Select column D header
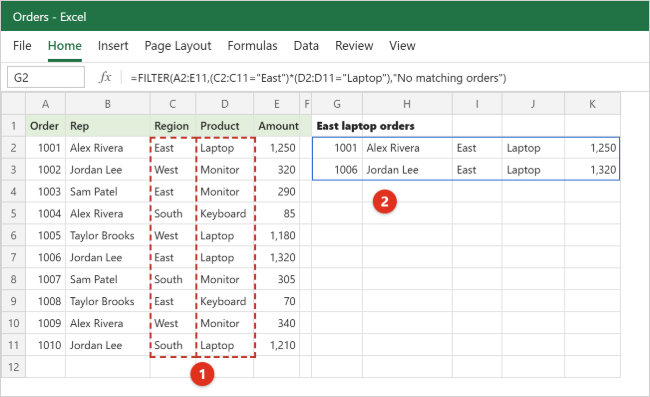Viewport: 650px width, 397px height. (x=225, y=104)
